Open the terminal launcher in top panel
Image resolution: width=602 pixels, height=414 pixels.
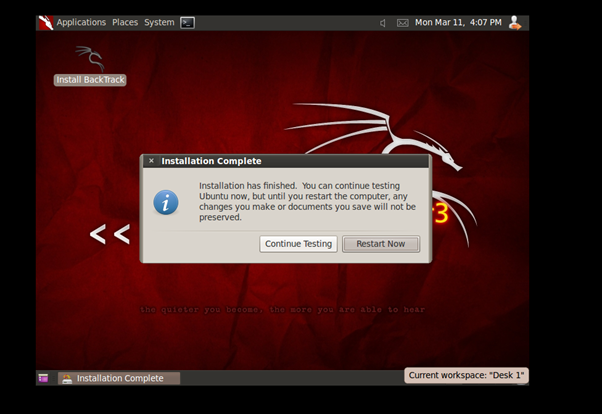tap(187, 22)
